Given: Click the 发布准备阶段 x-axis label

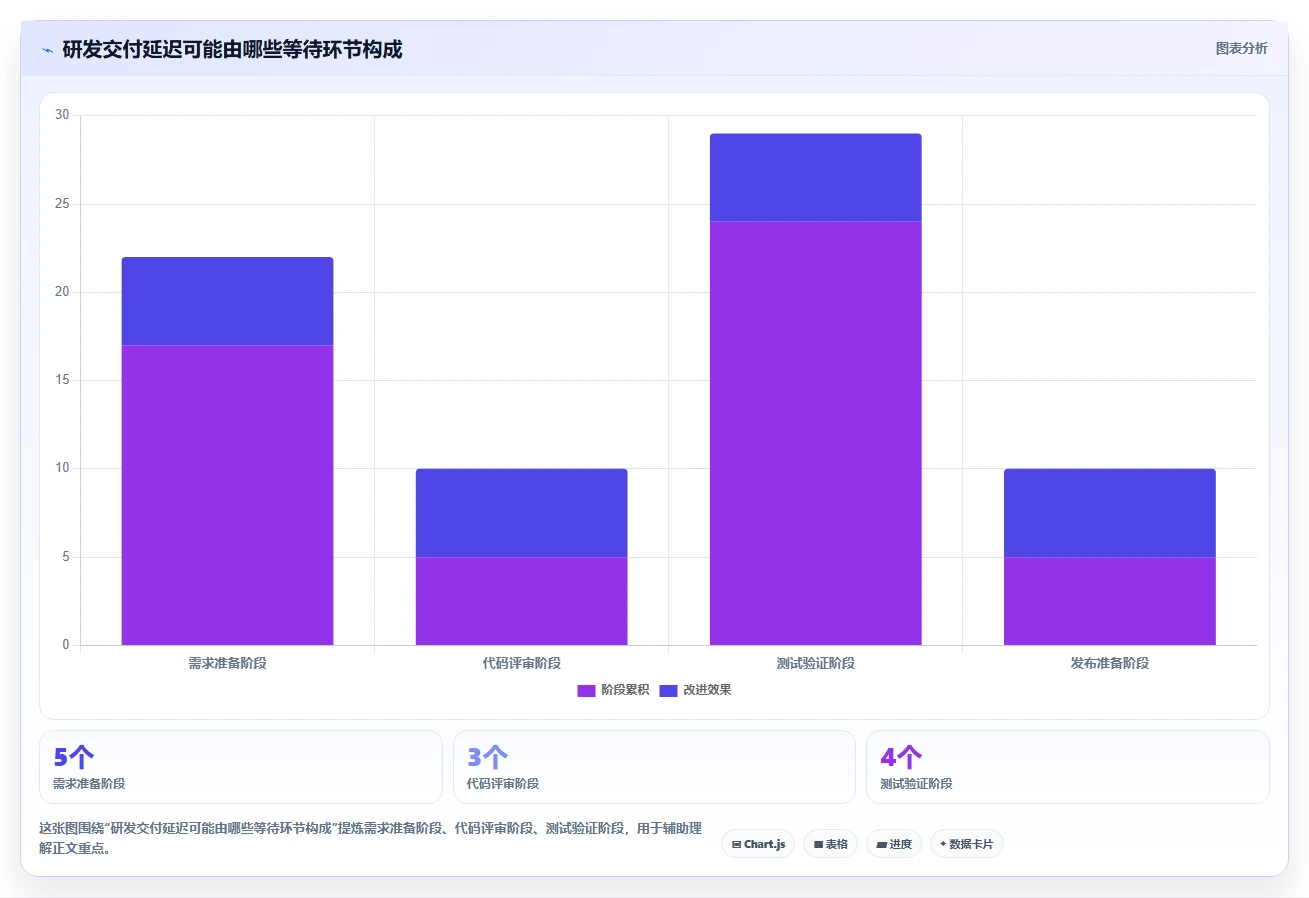Looking at the screenshot, I should point(1109,663).
